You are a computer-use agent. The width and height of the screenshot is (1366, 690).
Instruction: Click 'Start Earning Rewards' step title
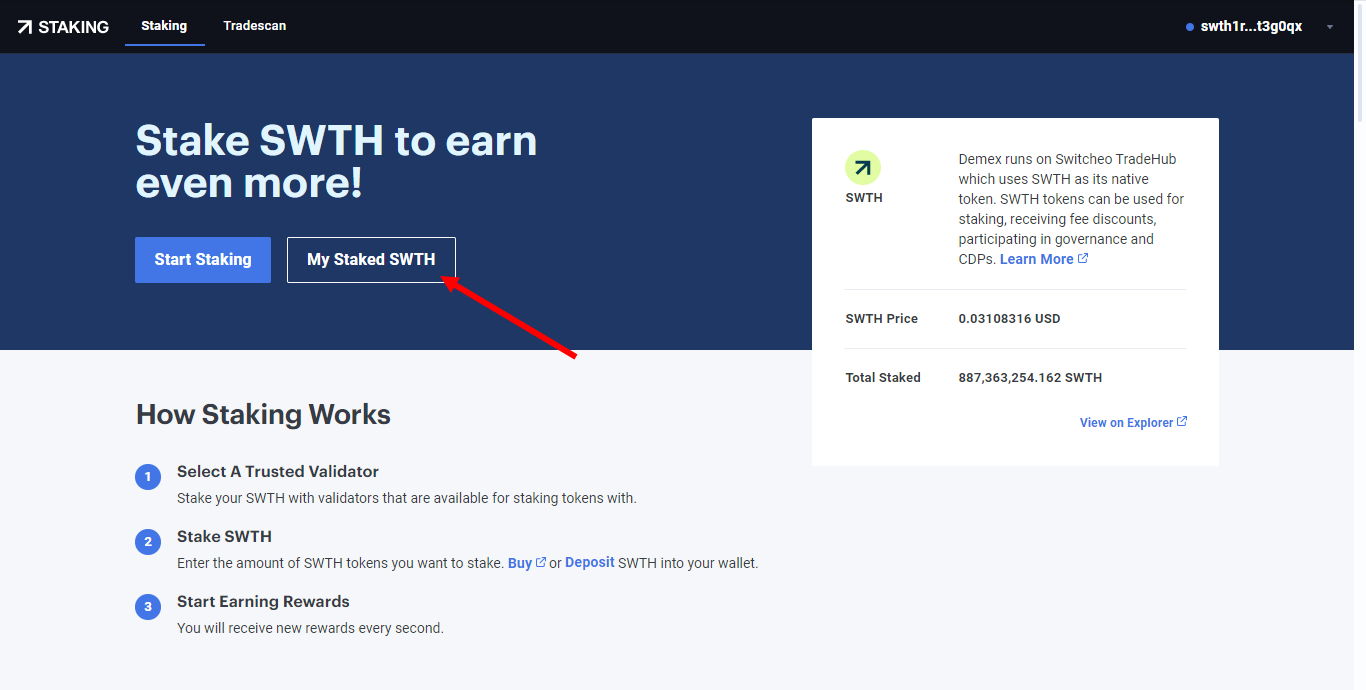coord(263,601)
